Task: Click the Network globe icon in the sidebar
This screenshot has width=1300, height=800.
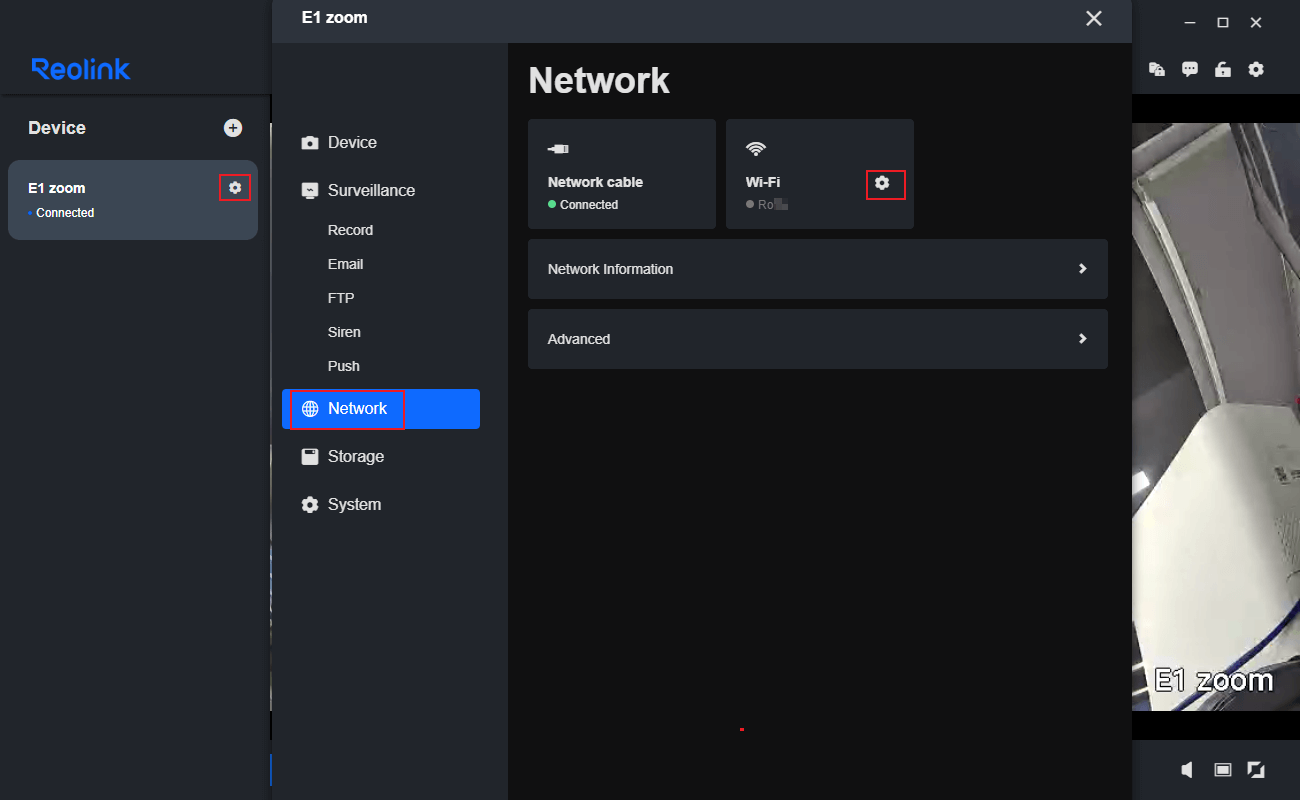Action: coord(310,408)
